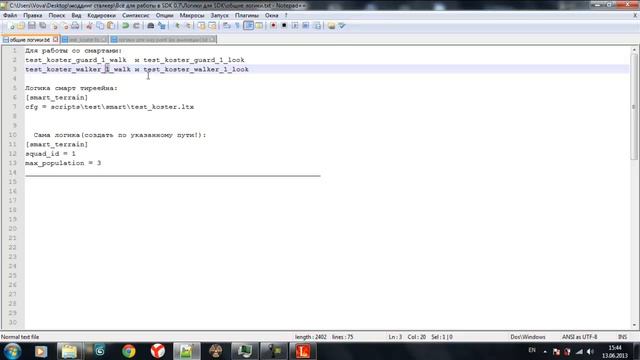This screenshot has height=360, width=640.
Task: Stop macro recording with black square
Action: (284, 26)
